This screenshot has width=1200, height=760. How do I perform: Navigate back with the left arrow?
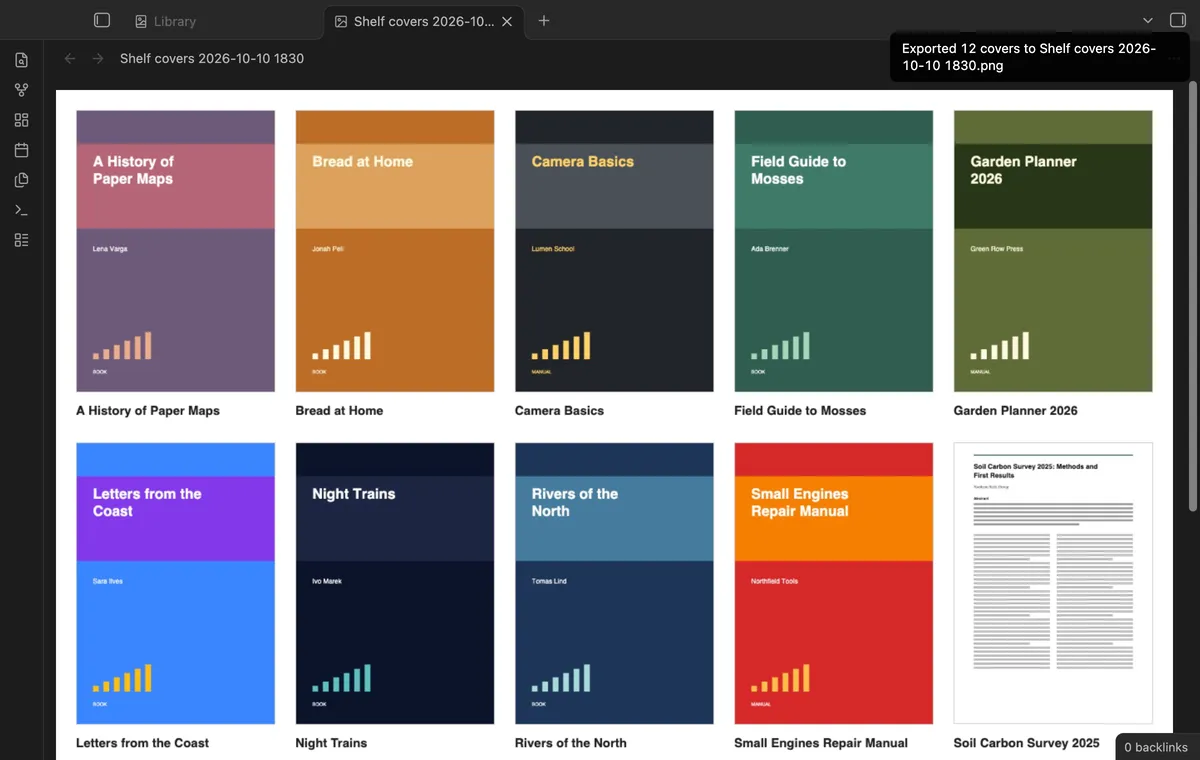click(70, 59)
